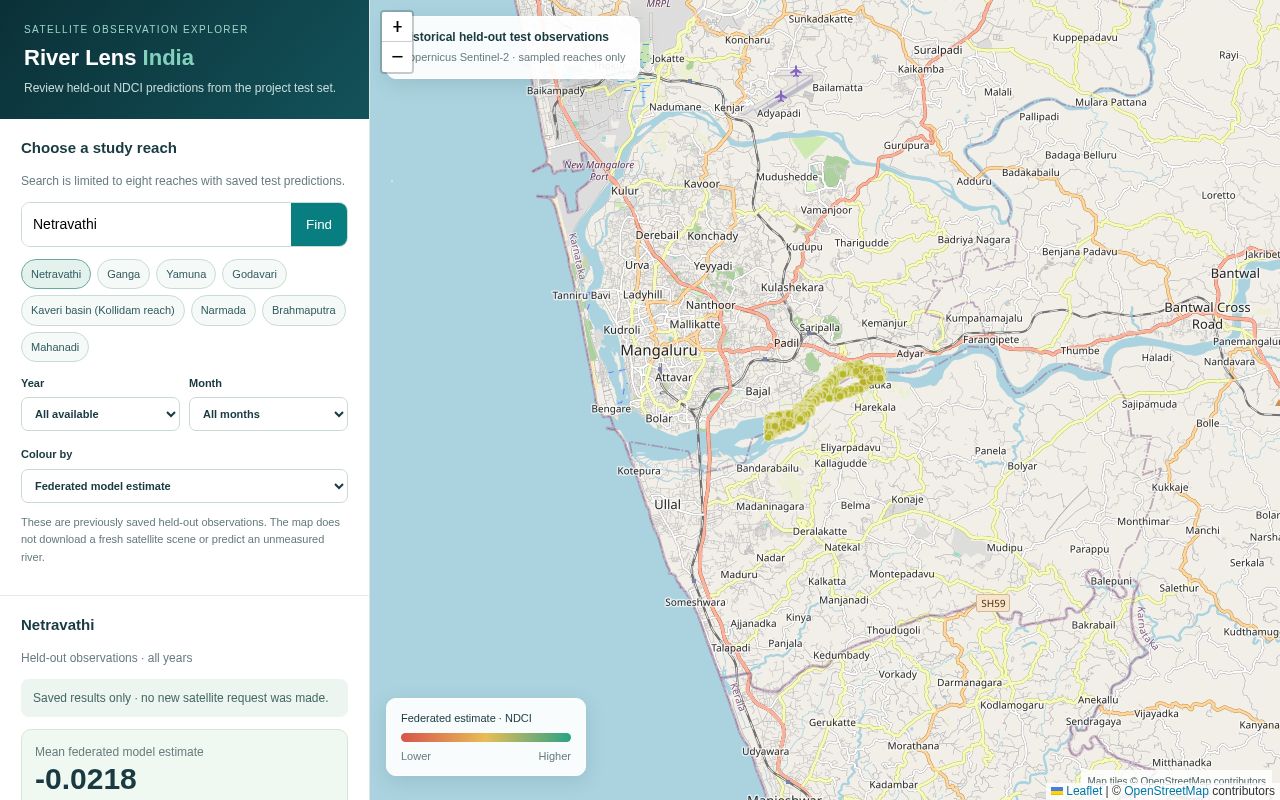Choose the Narmada reach chip
Screen dimensions: 1280x800
click(x=223, y=310)
